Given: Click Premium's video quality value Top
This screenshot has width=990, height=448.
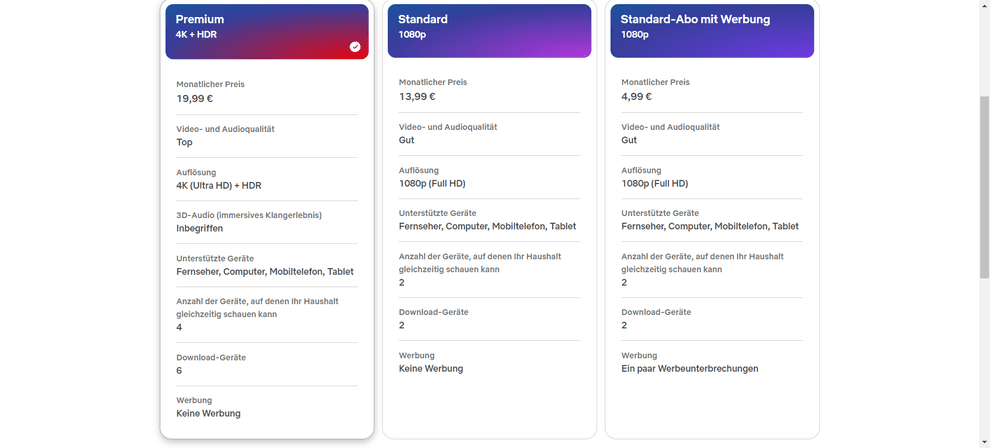Looking at the screenshot, I should point(185,143).
